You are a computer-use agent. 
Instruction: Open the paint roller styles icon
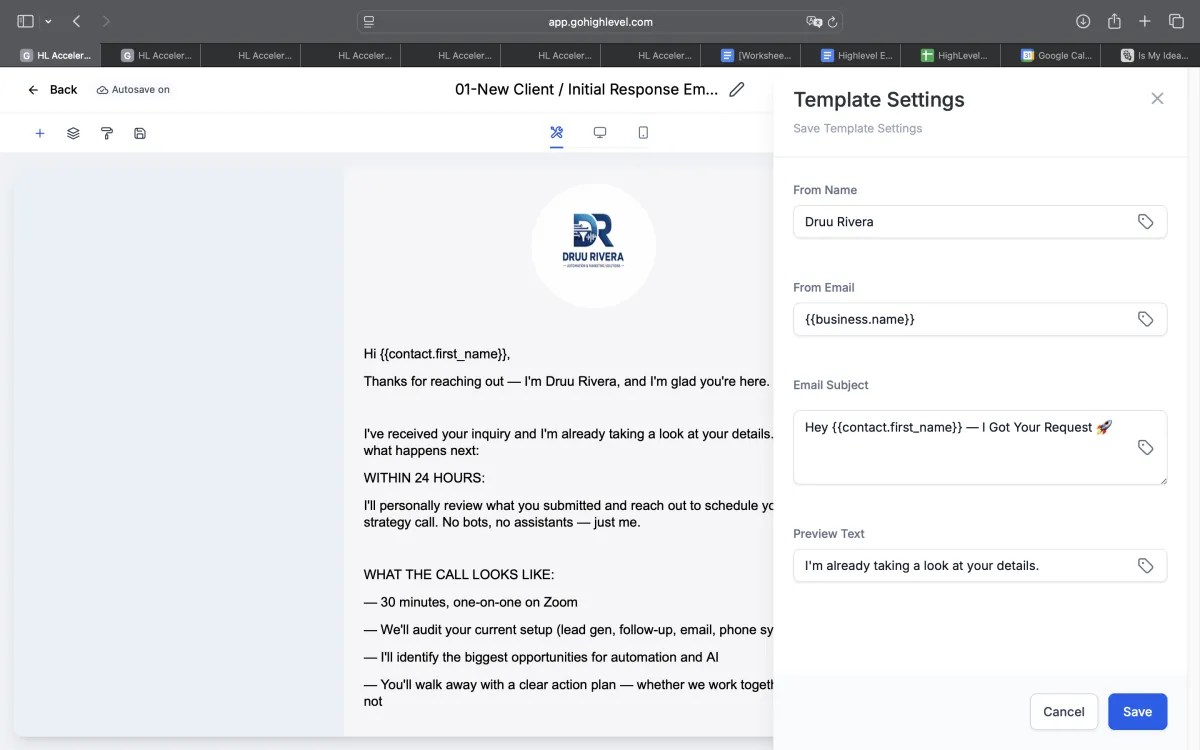pyautogui.click(x=107, y=133)
